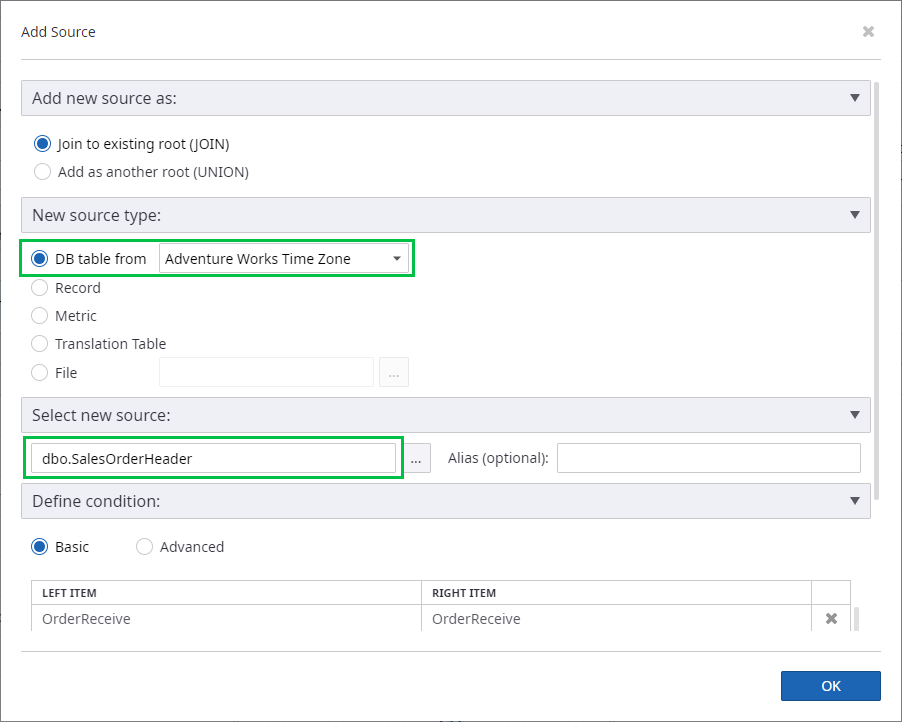902x722 pixels.
Task: Collapse the 'New source type' section
Action: [854, 215]
